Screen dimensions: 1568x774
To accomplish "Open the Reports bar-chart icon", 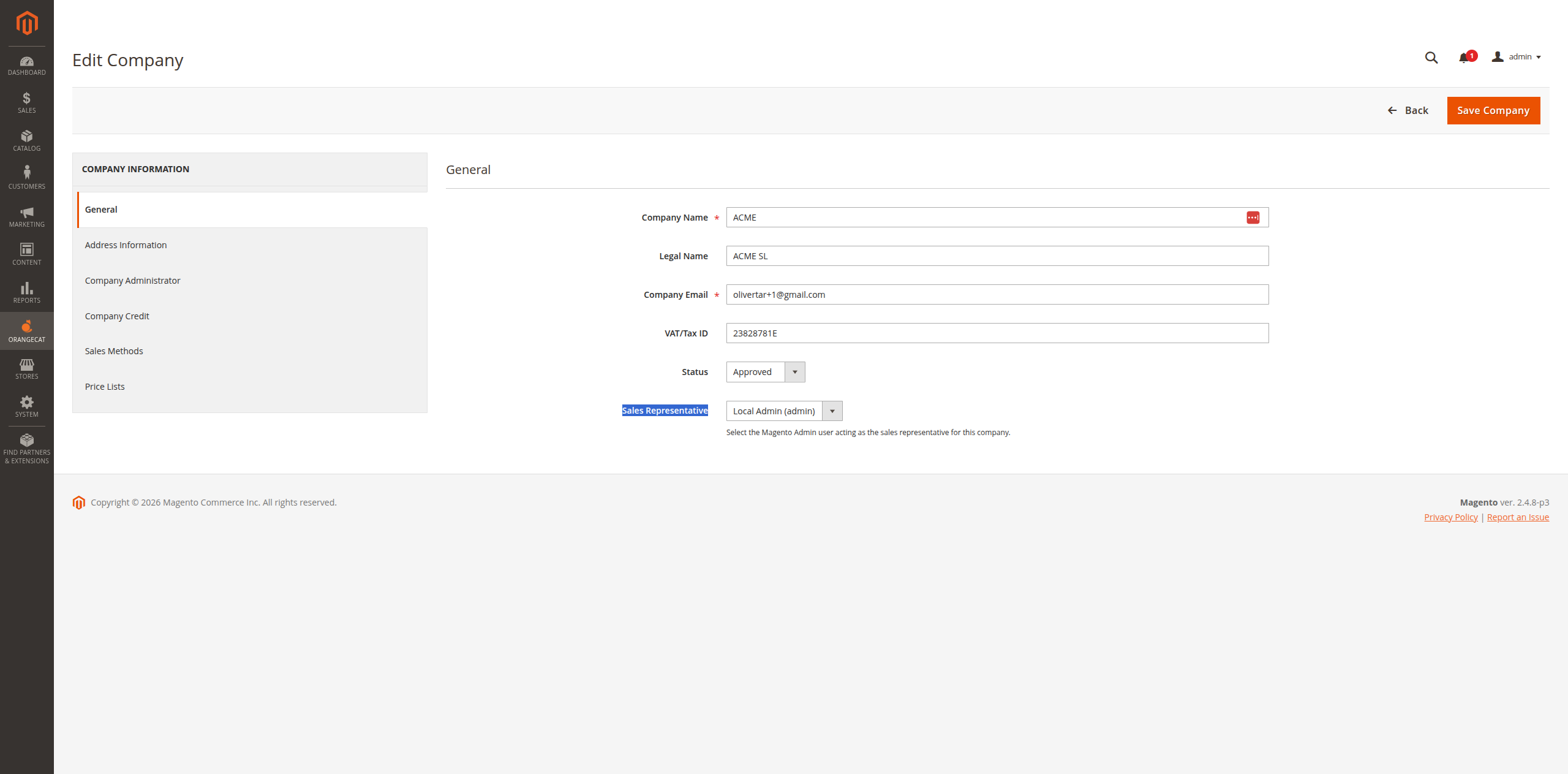I will click(26, 292).
